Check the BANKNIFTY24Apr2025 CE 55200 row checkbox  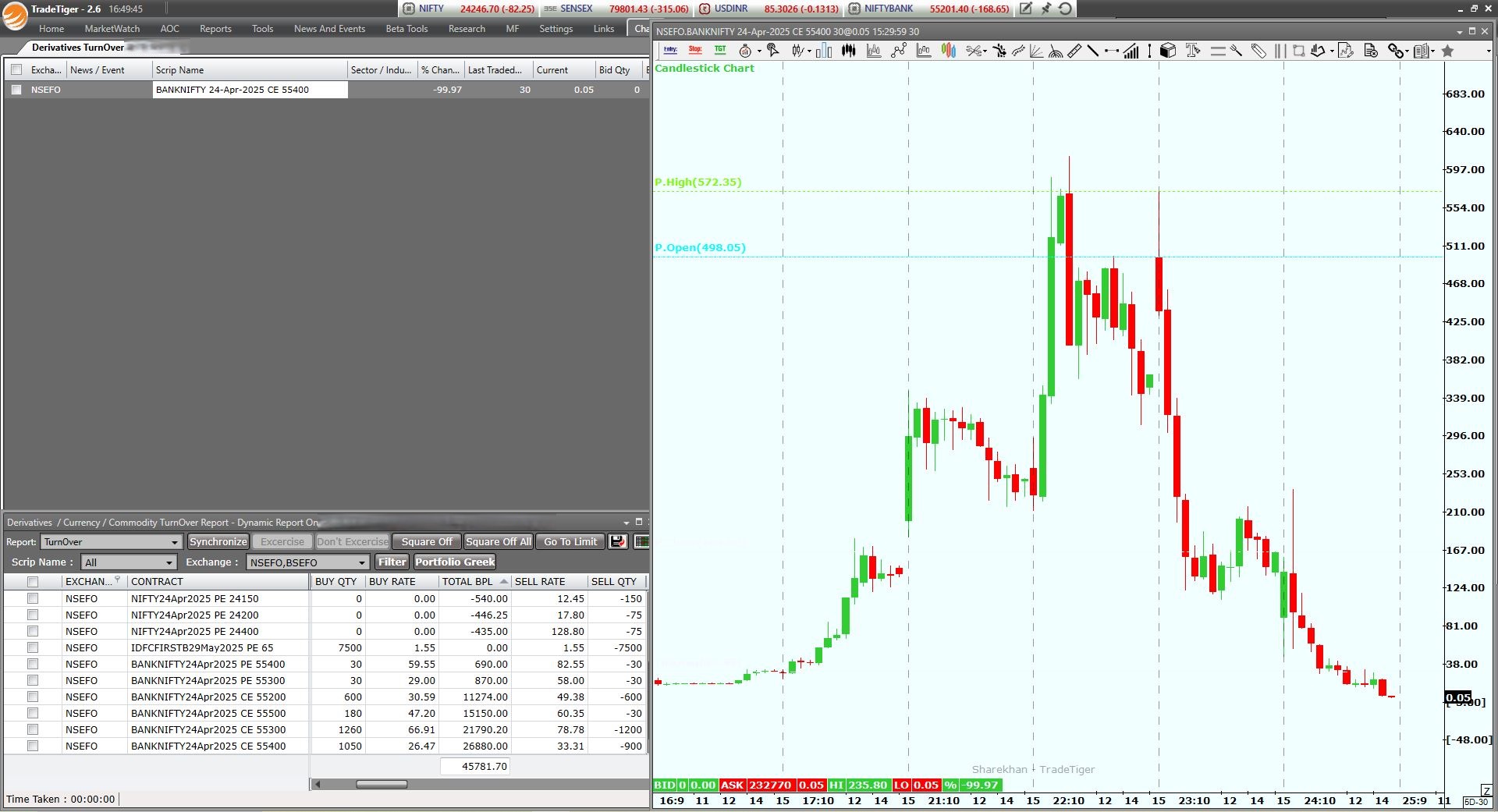tap(33, 697)
